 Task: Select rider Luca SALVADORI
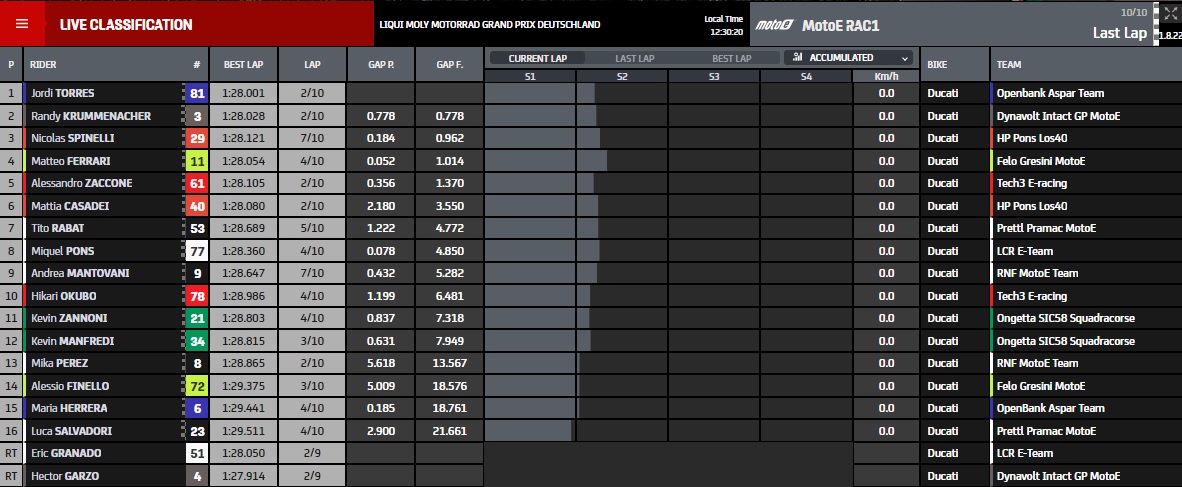(x=72, y=431)
